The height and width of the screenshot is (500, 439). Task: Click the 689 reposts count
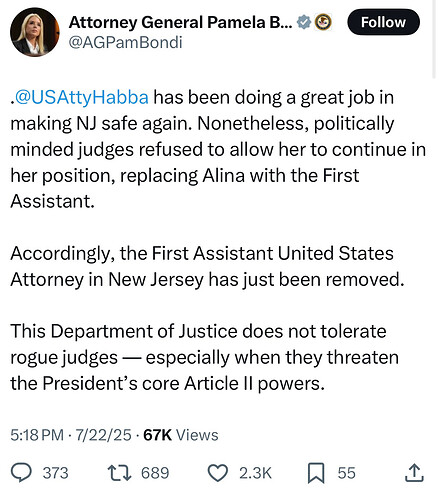click(x=155, y=473)
